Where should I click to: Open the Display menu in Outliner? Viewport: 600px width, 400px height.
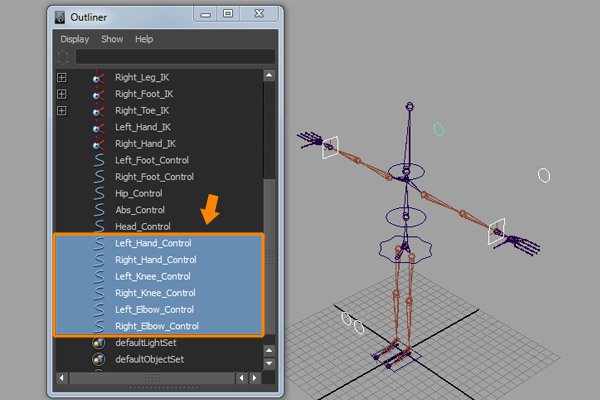pos(75,39)
